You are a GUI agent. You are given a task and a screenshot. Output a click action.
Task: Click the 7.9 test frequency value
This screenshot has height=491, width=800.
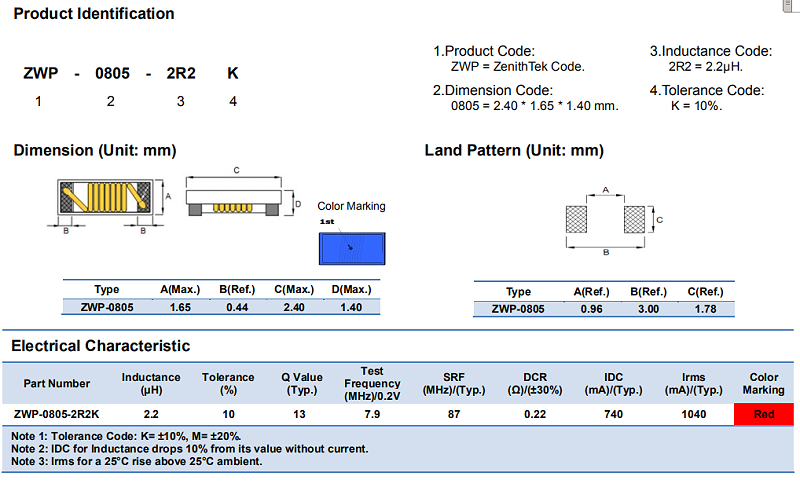pyautogui.click(x=372, y=414)
